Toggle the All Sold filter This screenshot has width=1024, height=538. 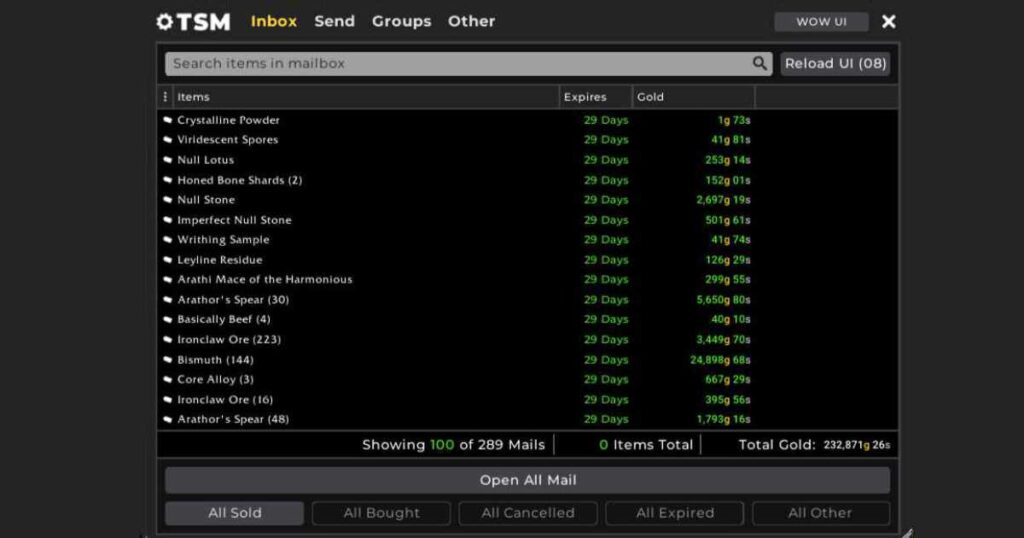tap(235, 513)
